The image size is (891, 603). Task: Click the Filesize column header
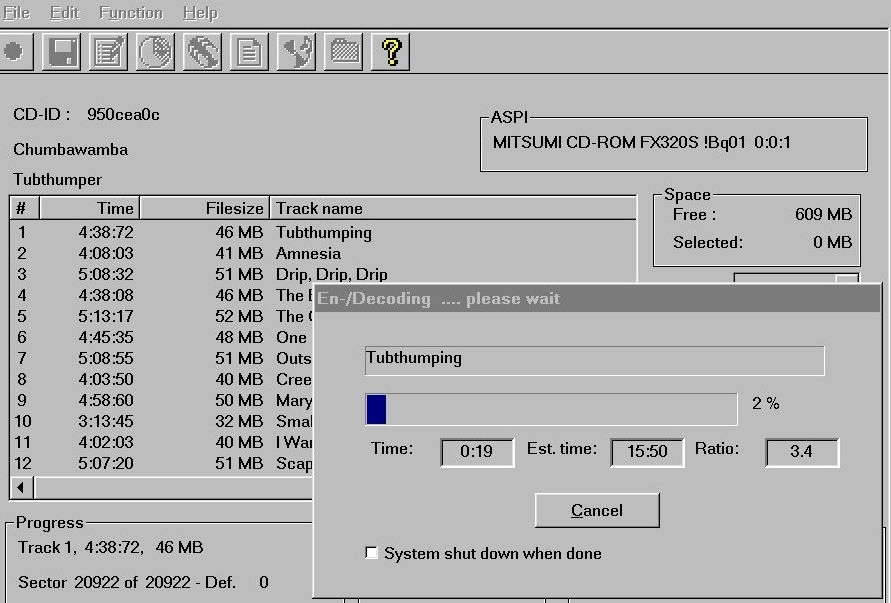(205, 209)
